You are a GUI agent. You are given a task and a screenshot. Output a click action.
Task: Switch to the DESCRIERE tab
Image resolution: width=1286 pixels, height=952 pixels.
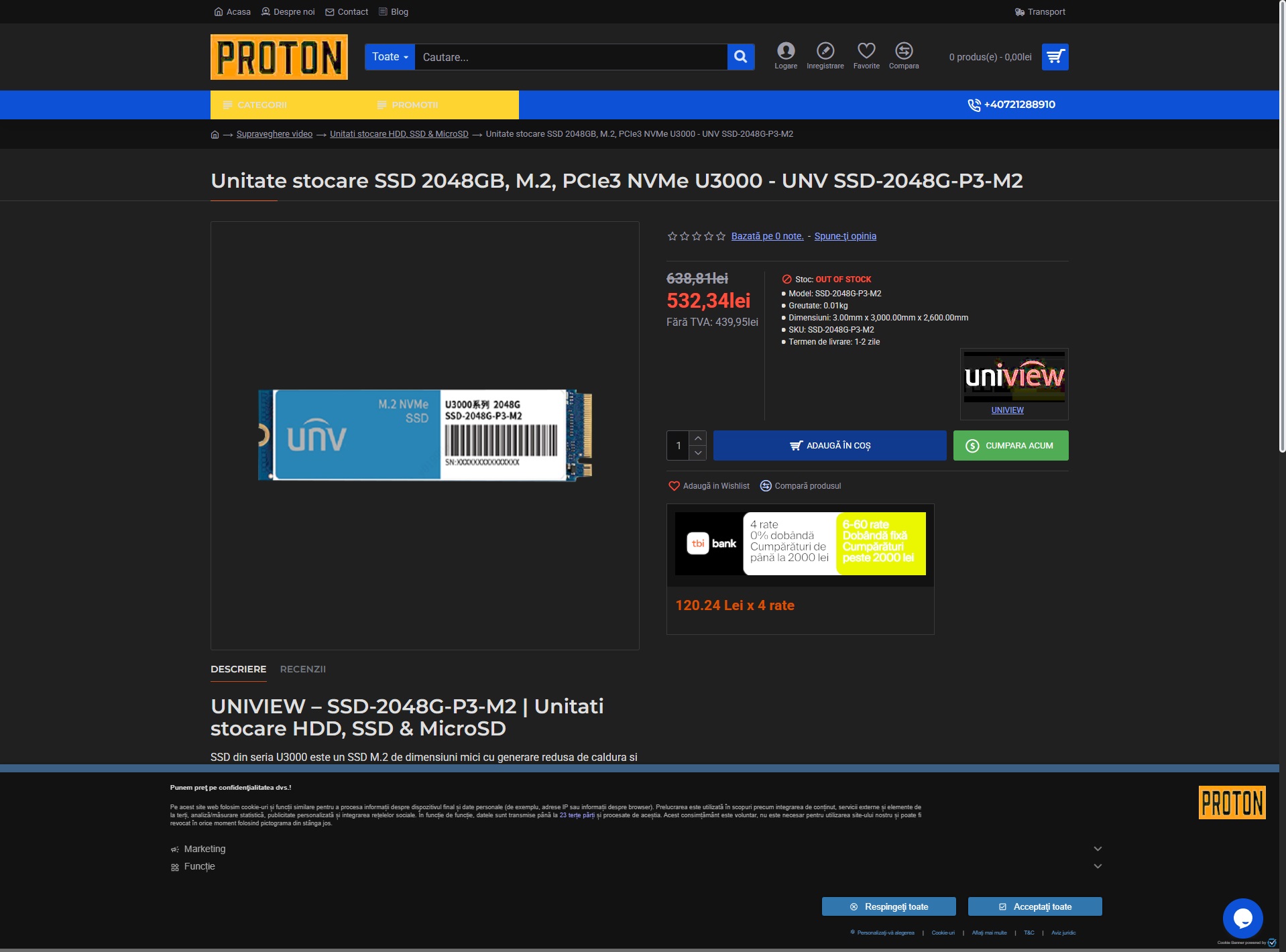pos(239,669)
